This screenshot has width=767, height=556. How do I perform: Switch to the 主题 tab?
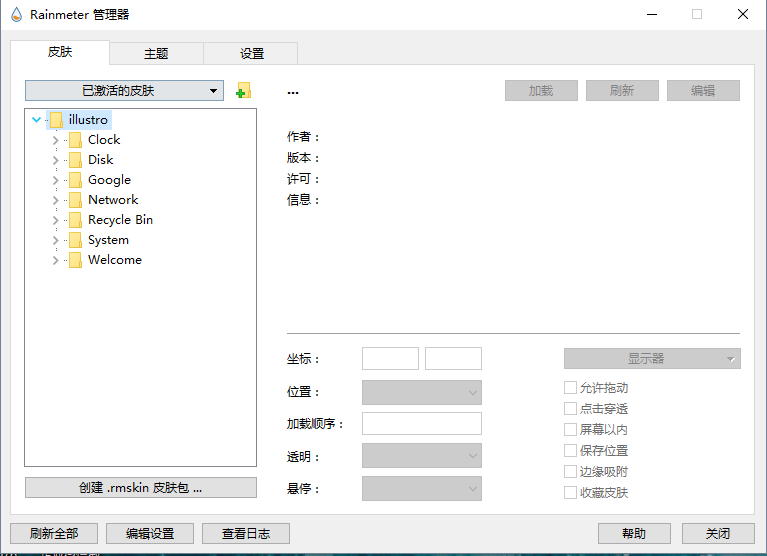tap(156, 53)
